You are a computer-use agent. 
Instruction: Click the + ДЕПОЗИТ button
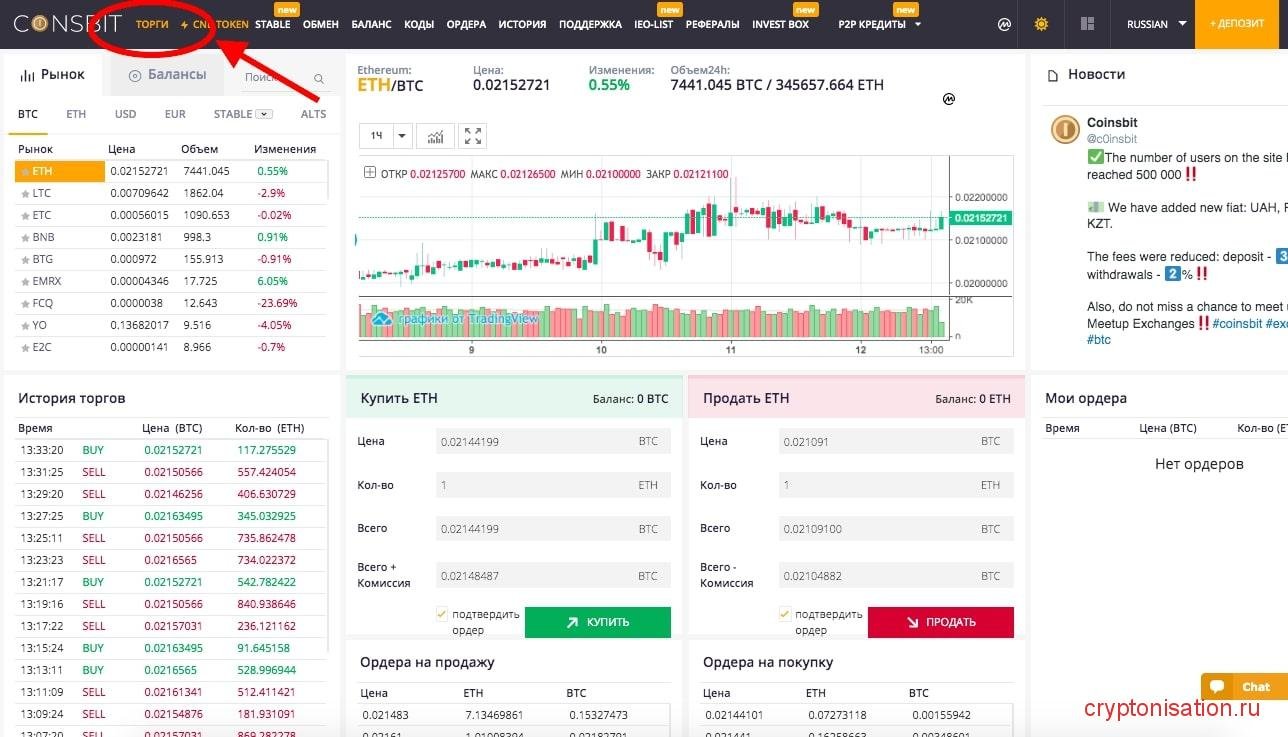click(x=1237, y=24)
